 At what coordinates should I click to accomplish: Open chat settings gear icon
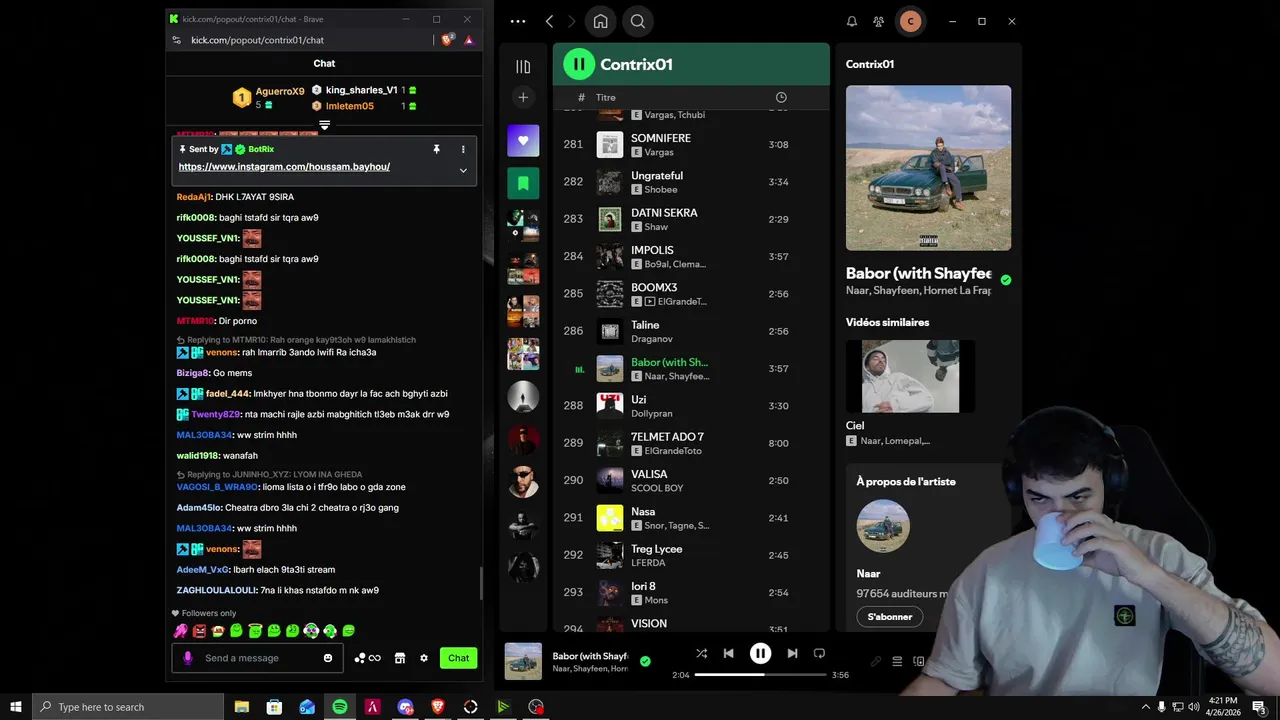point(424,658)
